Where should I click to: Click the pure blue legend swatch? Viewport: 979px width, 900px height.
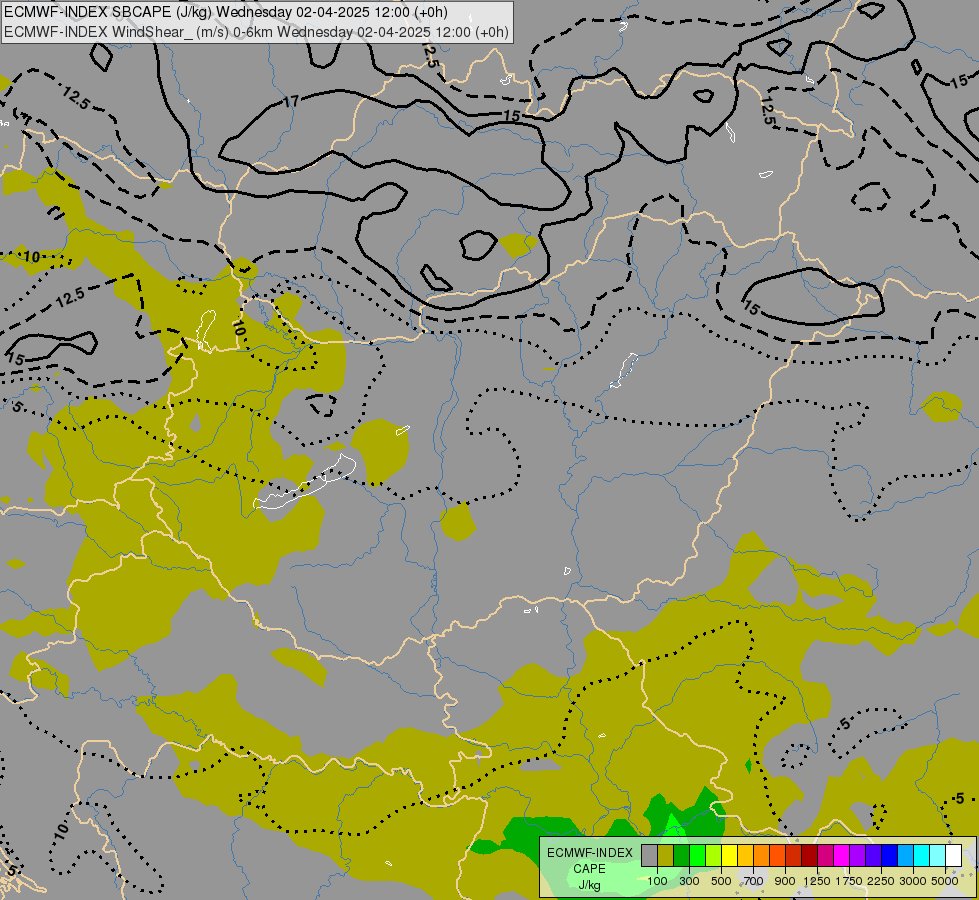(890, 856)
